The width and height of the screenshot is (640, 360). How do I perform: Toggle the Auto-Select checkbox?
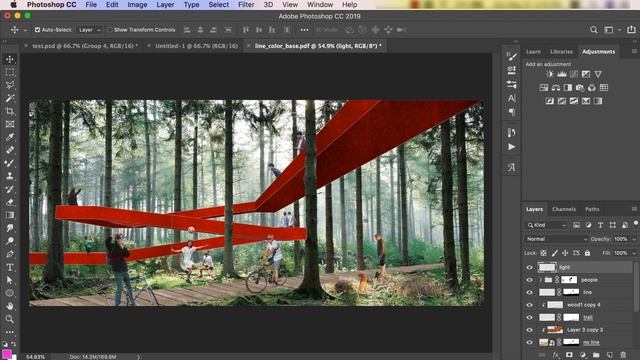tap(38, 30)
